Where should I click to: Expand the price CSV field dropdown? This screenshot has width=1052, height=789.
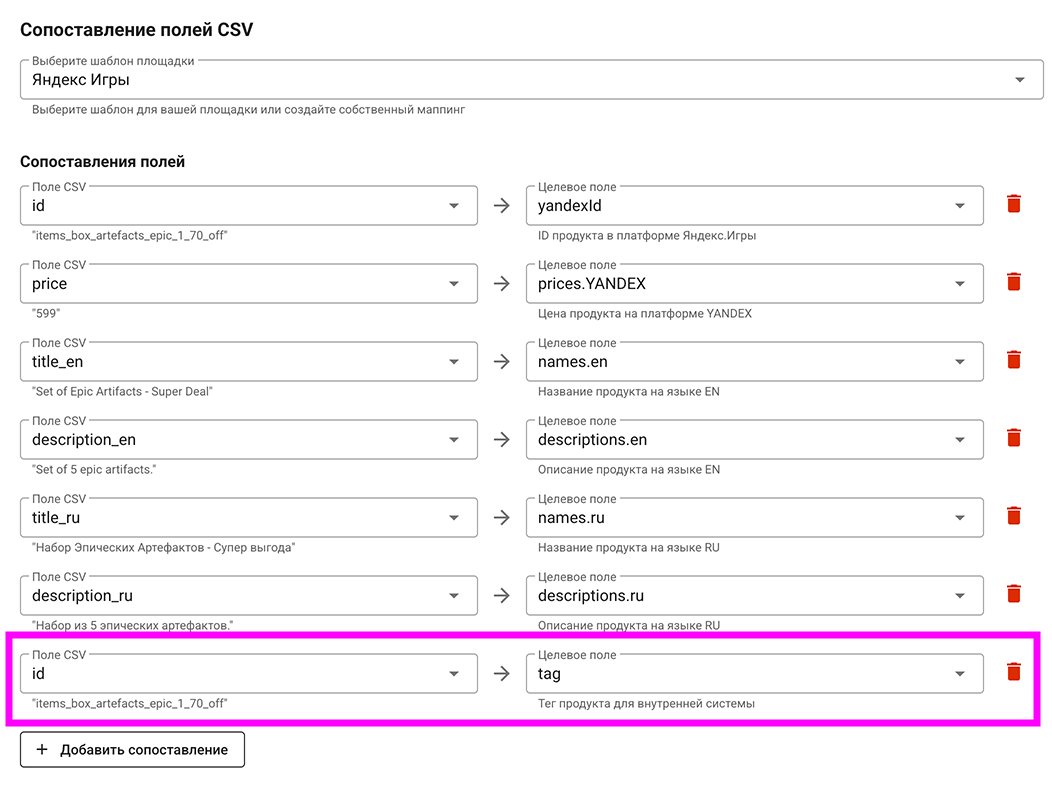pos(248,284)
